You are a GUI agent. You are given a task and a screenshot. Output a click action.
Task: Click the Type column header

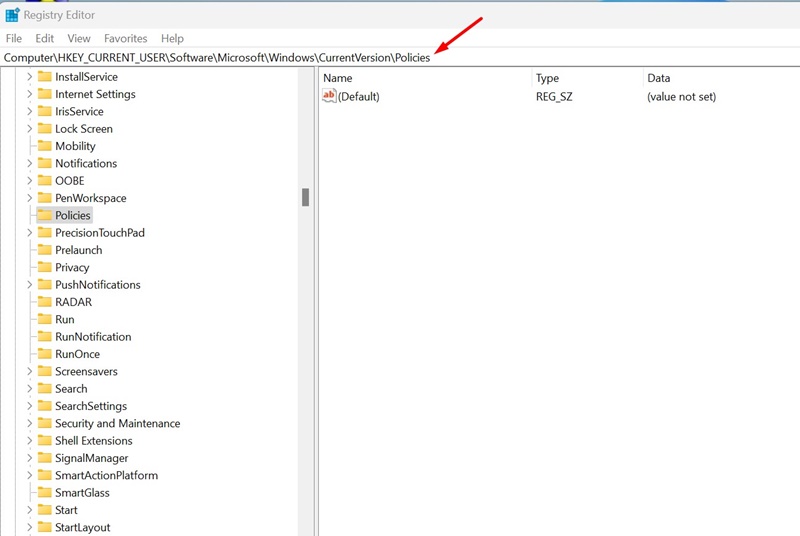[x=547, y=78]
